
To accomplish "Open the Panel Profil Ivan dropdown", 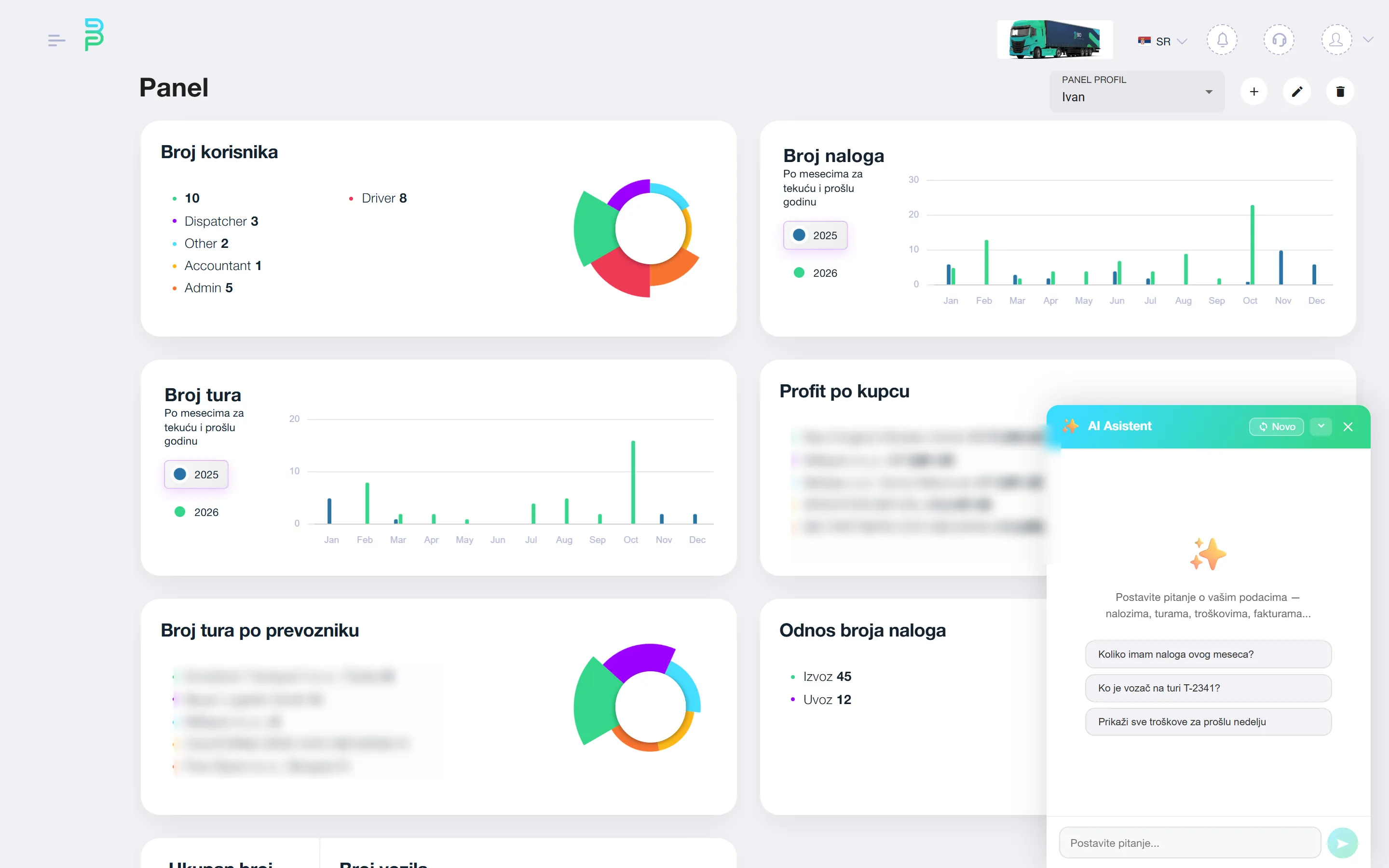I will coord(1136,91).
